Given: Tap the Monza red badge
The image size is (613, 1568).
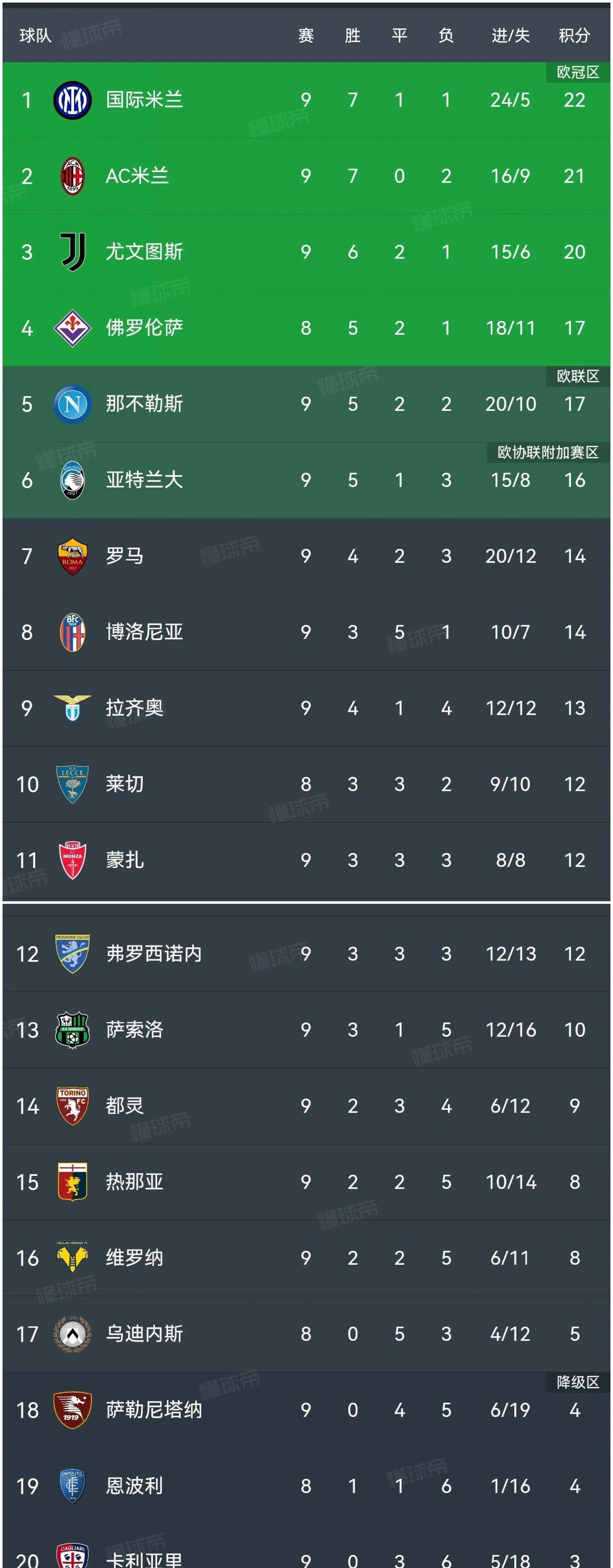Looking at the screenshot, I should tap(72, 860).
